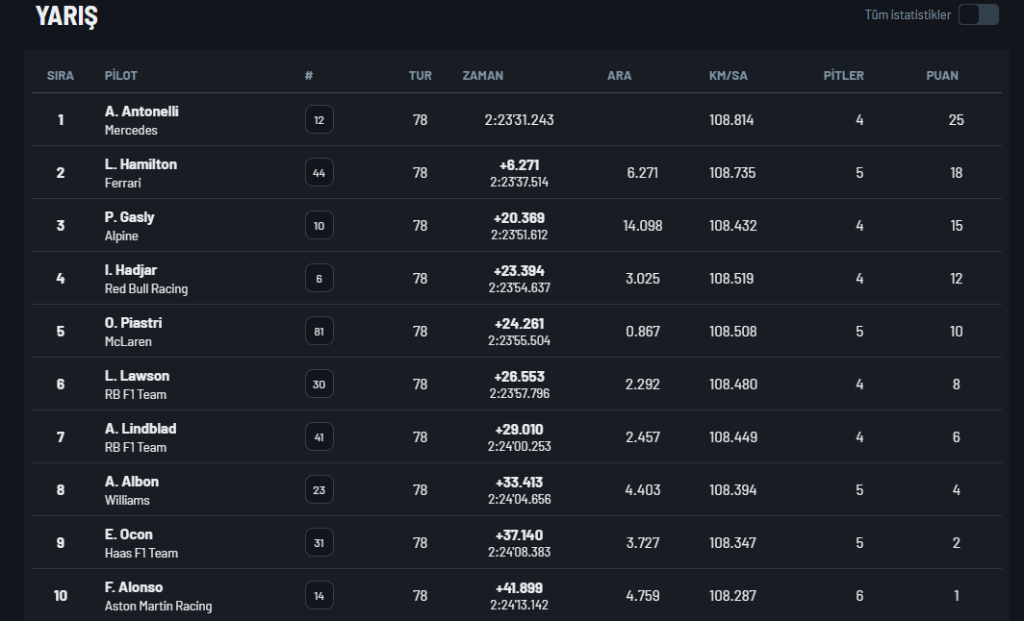Screen dimensions: 1024x621
Task: Enable the Tüm istatistikler toggle switch
Action: tap(978, 14)
